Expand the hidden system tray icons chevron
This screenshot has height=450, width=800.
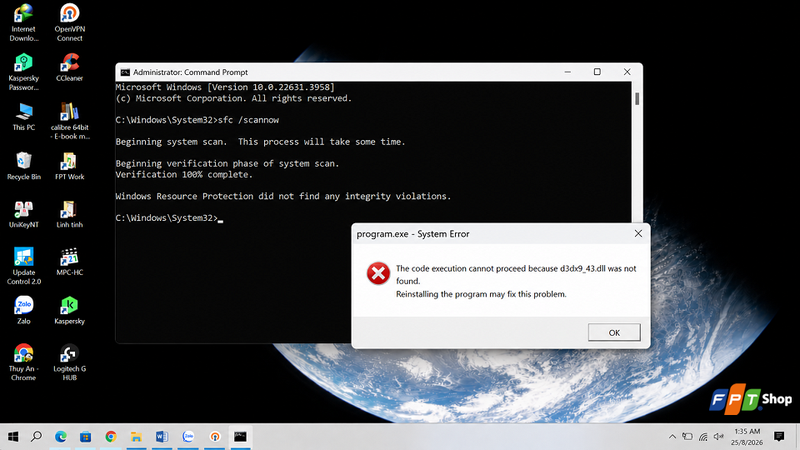pos(672,437)
